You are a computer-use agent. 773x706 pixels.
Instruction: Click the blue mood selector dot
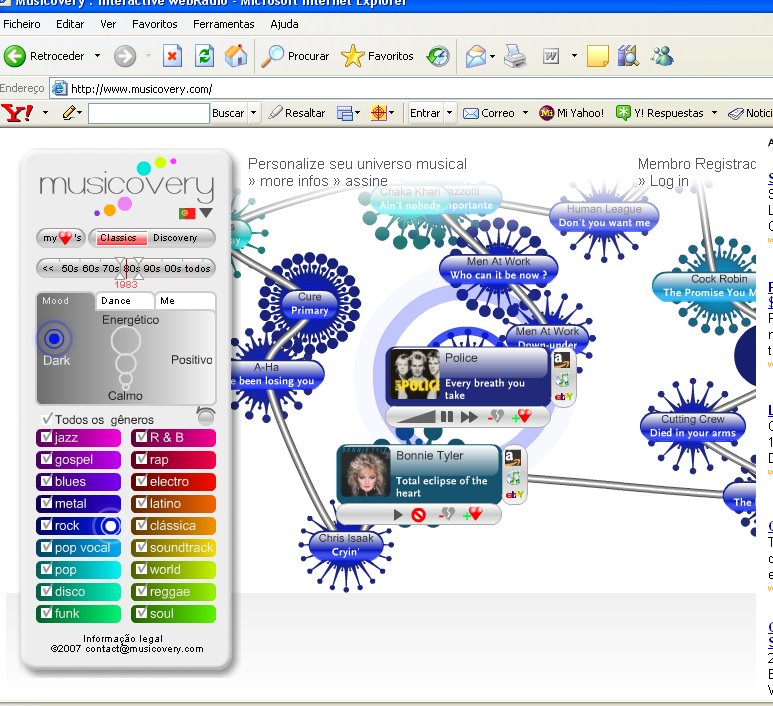click(54, 339)
